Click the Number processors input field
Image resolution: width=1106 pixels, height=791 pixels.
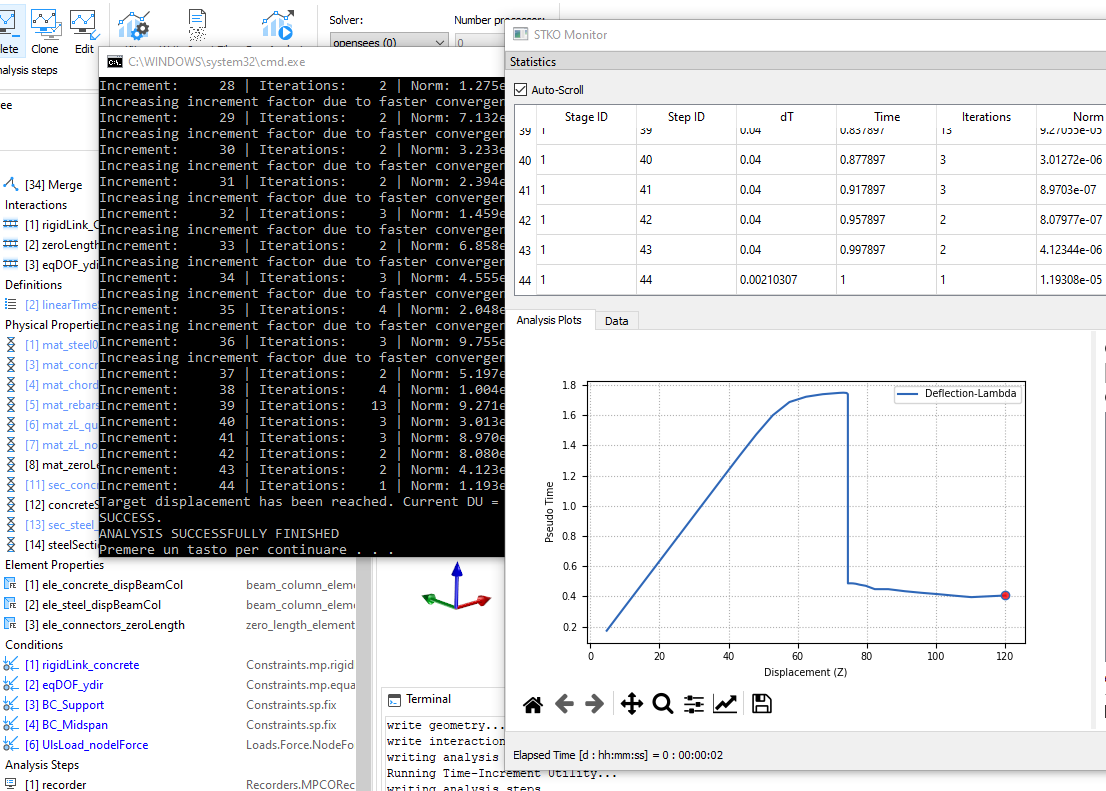(x=480, y=42)
